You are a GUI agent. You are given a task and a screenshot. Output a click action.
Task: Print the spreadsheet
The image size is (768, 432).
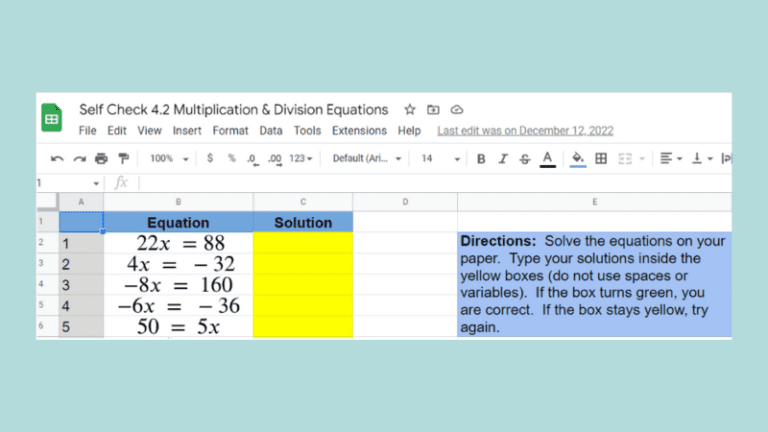coord(101,159)
